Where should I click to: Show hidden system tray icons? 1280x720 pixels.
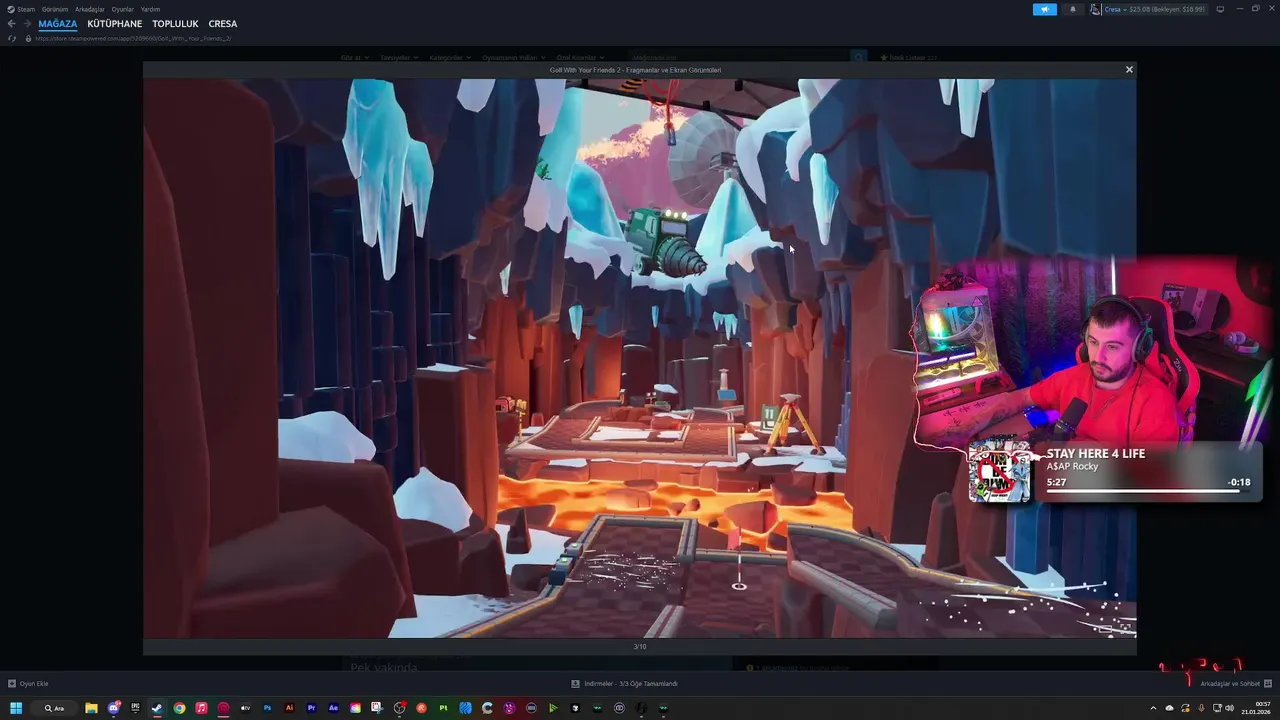click(x=1153, y=708)
